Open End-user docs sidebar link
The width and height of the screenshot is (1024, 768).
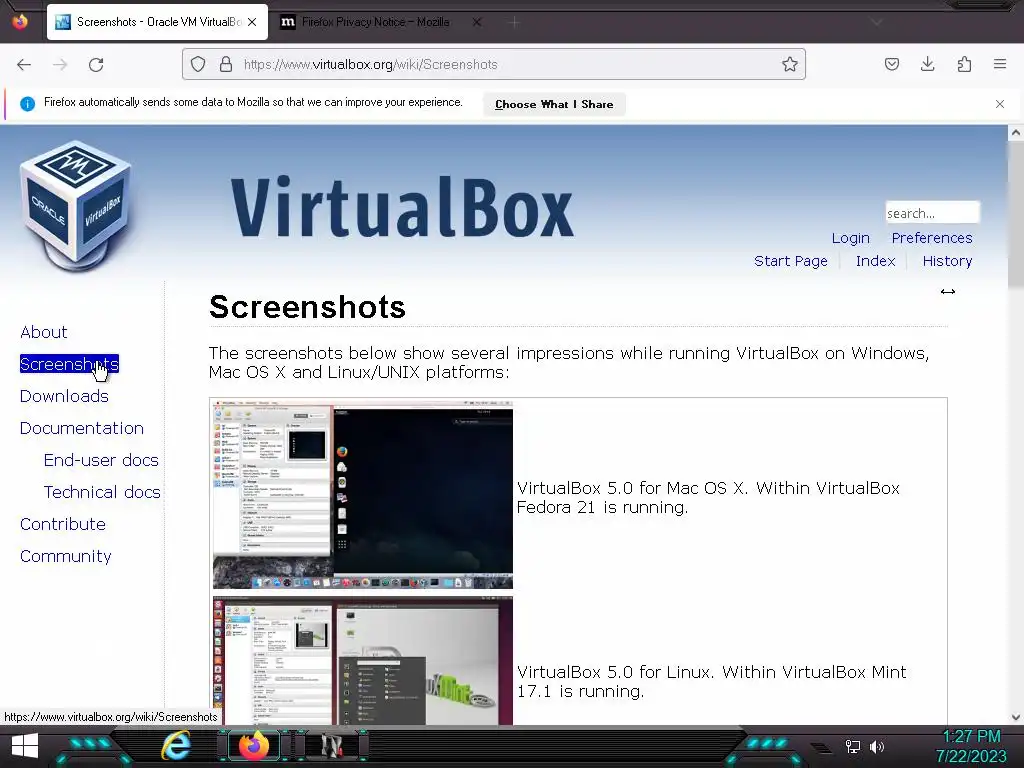(101, 460)
